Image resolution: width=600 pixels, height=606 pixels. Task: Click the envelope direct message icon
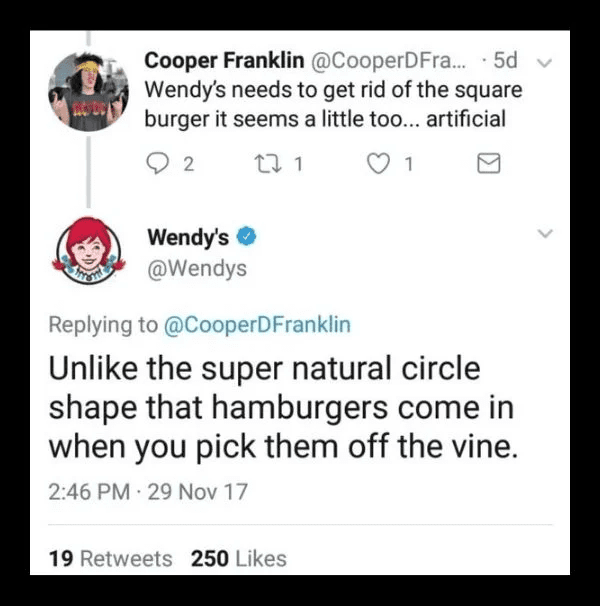(489, 163)
